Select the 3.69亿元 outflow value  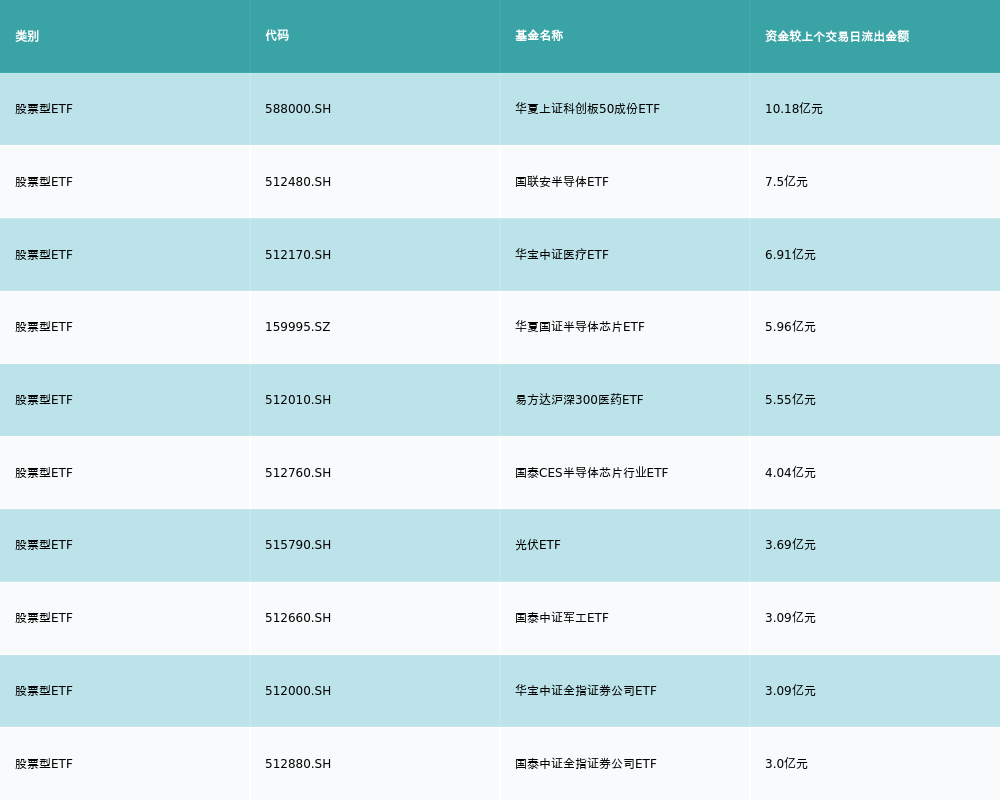point(790,545)
